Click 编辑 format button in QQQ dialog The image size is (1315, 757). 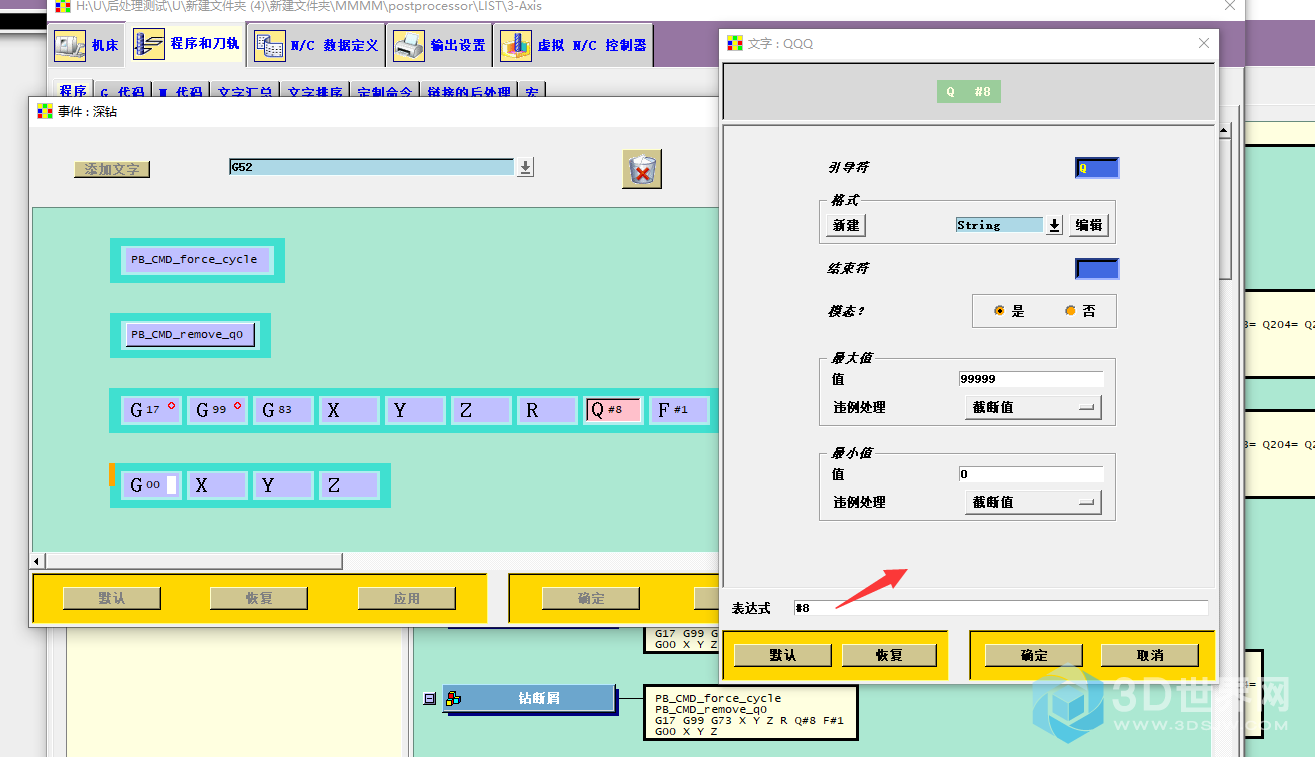pos(1089,225)
